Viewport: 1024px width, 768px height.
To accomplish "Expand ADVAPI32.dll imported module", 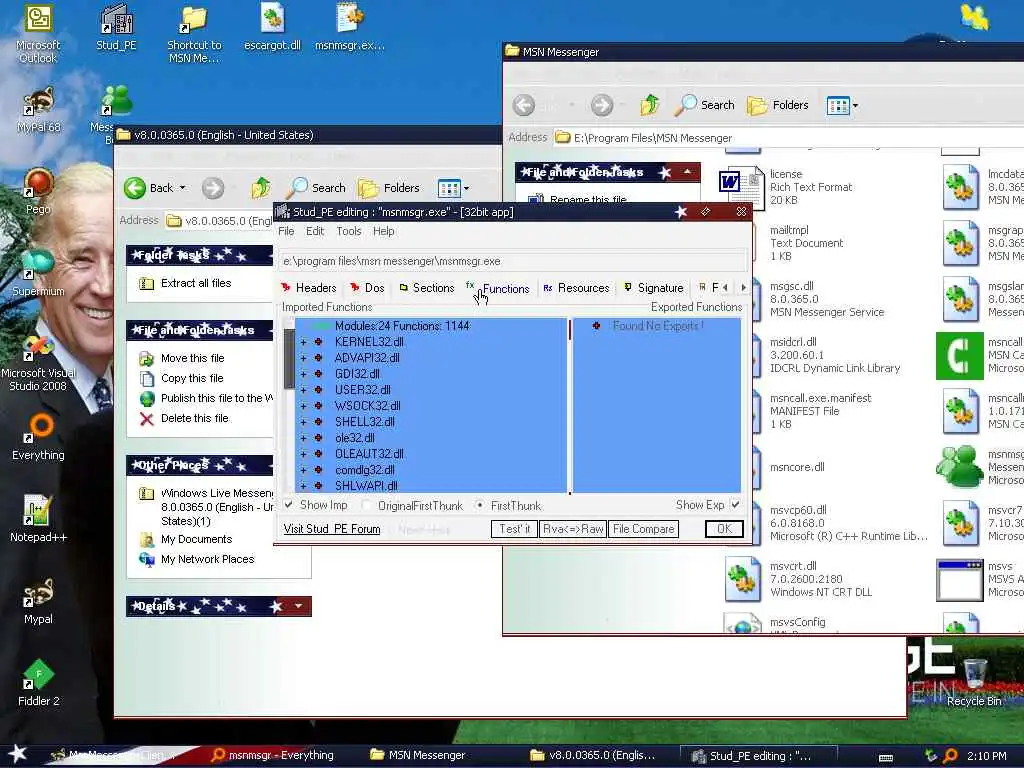I will [x=303, y=358].
